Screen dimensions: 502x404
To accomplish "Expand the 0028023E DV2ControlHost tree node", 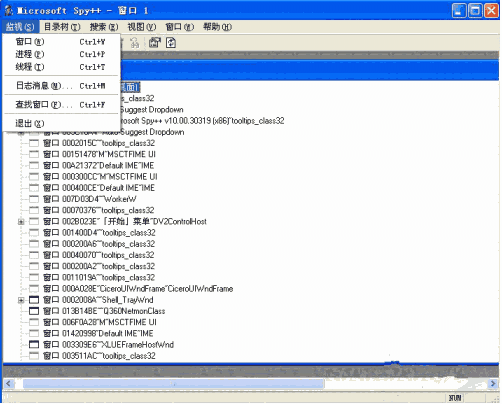I will (x=21, y=222).
